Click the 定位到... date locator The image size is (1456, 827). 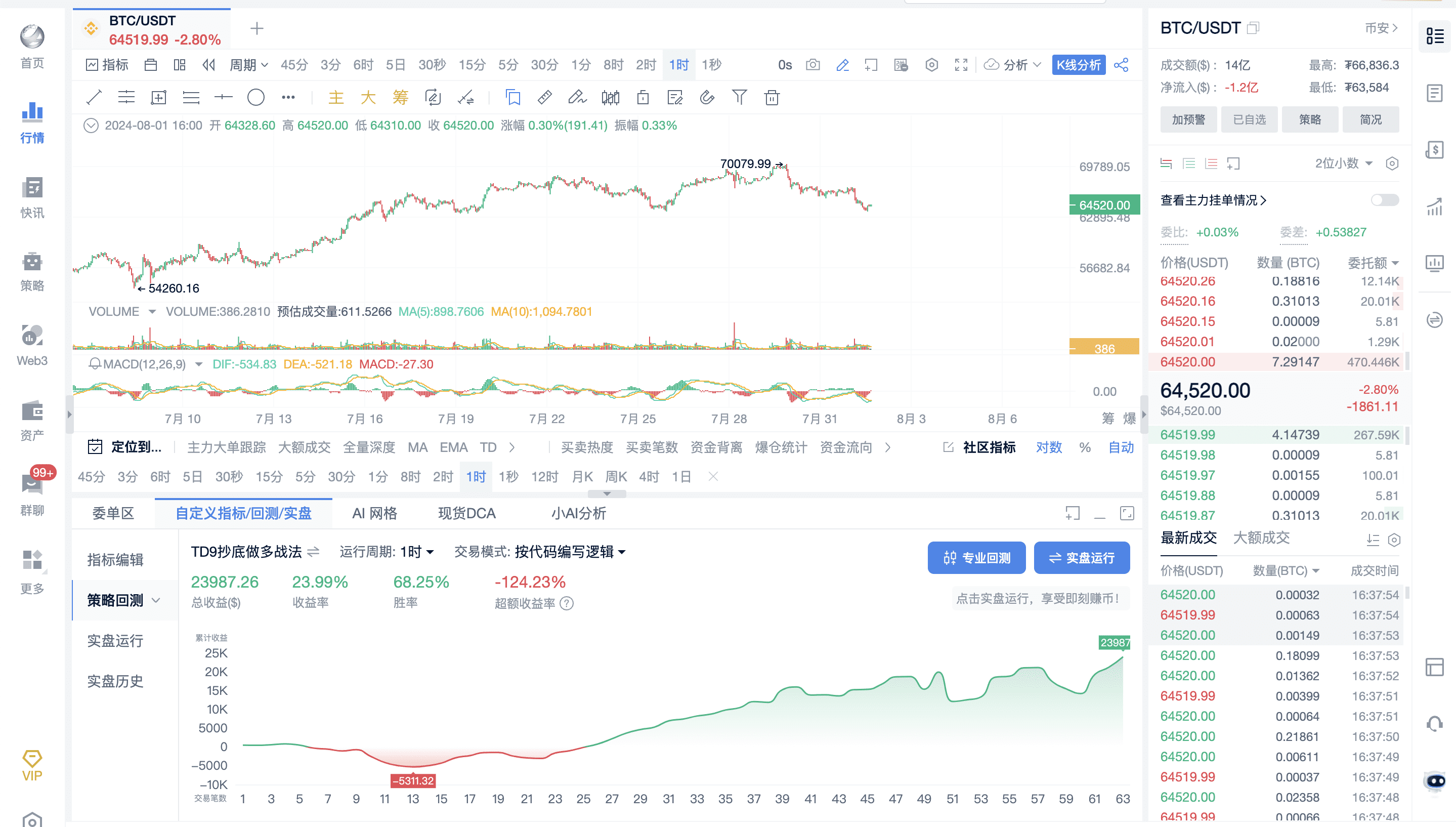pos(125,447)
